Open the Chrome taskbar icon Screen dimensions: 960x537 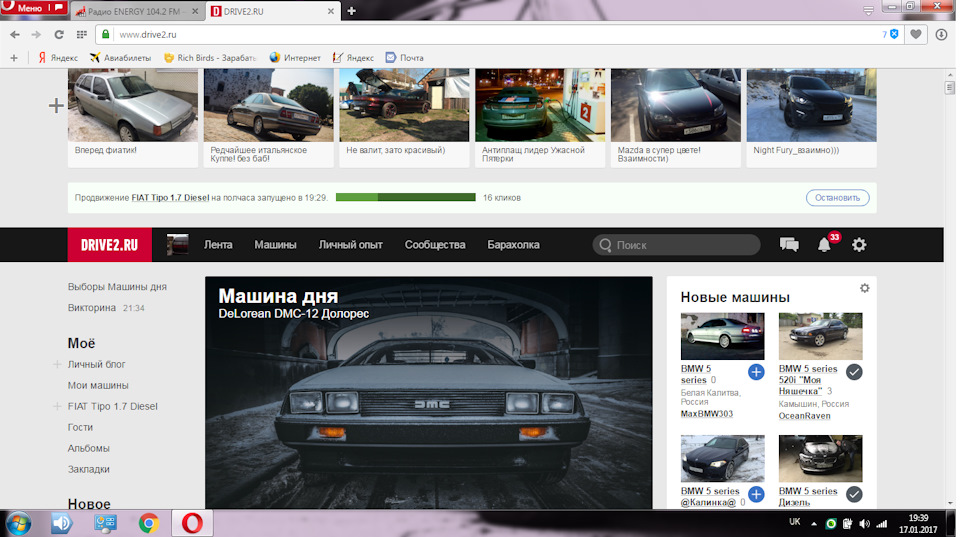click(x=148, y=524)
